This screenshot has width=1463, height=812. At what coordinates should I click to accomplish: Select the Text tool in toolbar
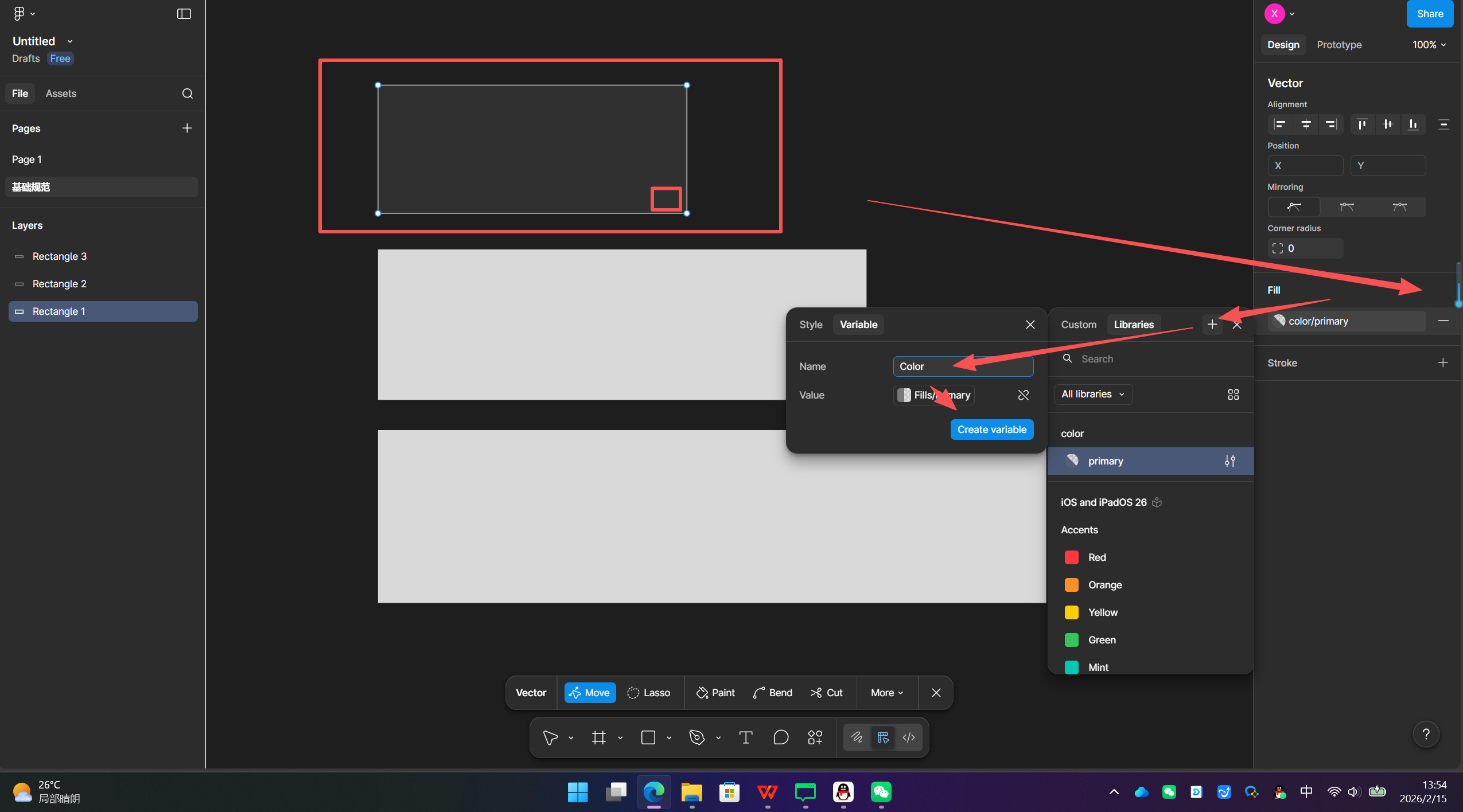pyautogui.click(x=745, y=737)
